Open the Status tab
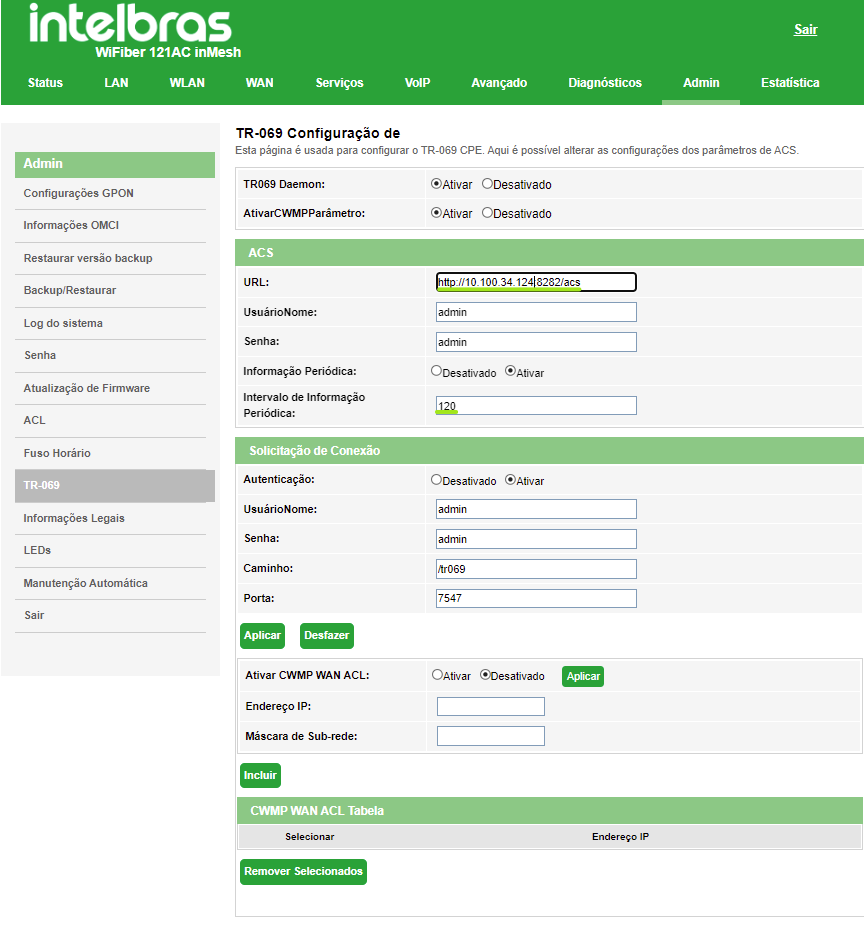 pos(45,83)
